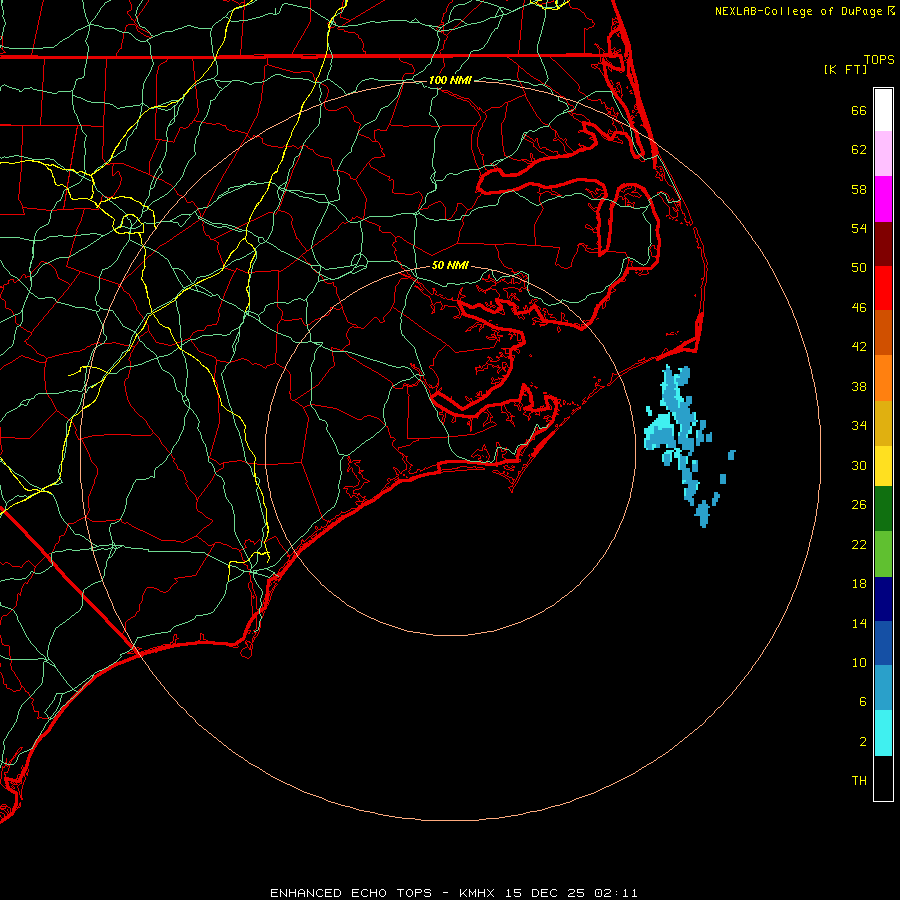
Task: Select the dark green 26 kft legend swatch
Action: 883,509
